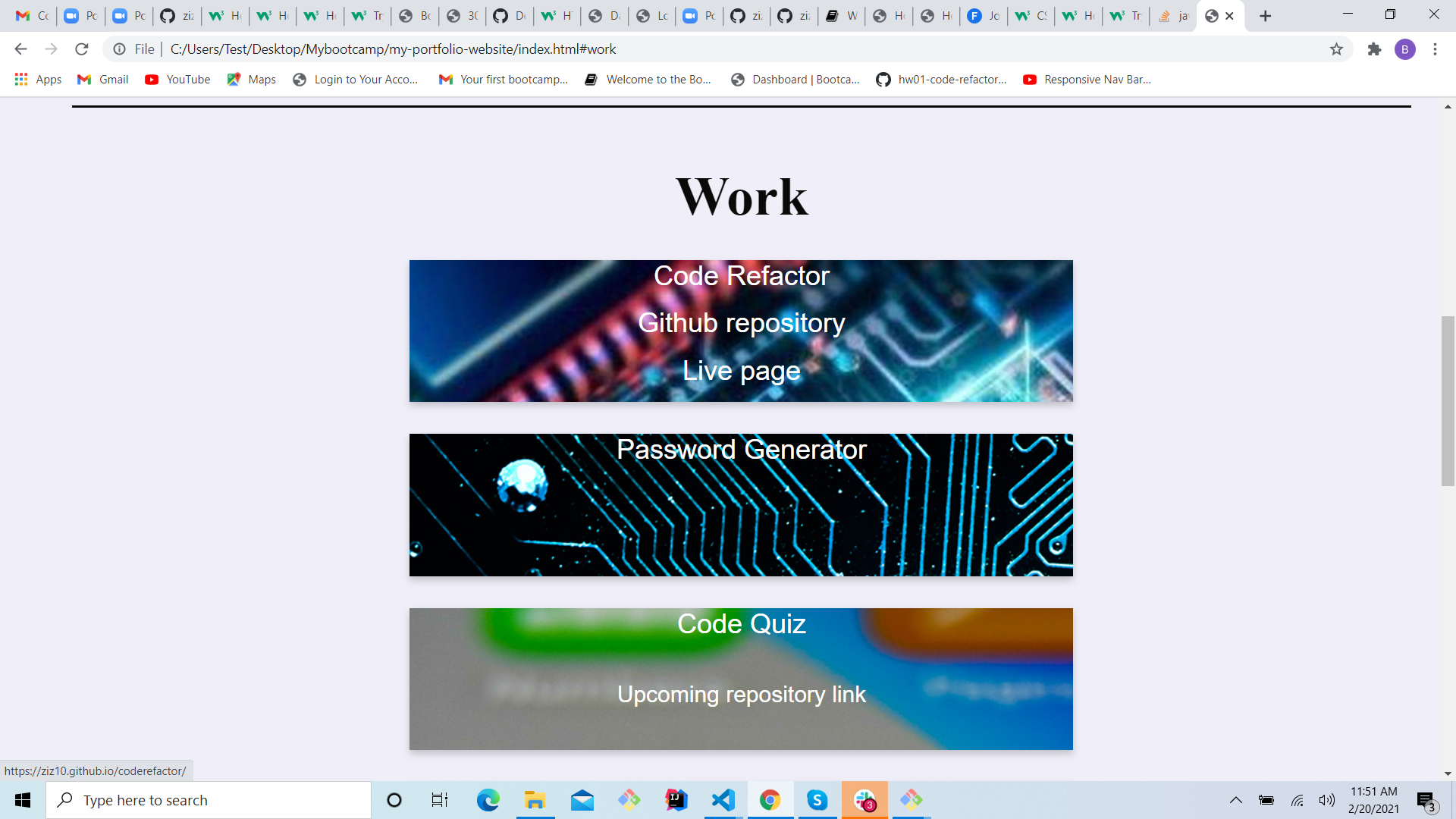Switch to the last W3Schools Tr tab
The height and width of the screenshot is (819, 1456).
1125,16
